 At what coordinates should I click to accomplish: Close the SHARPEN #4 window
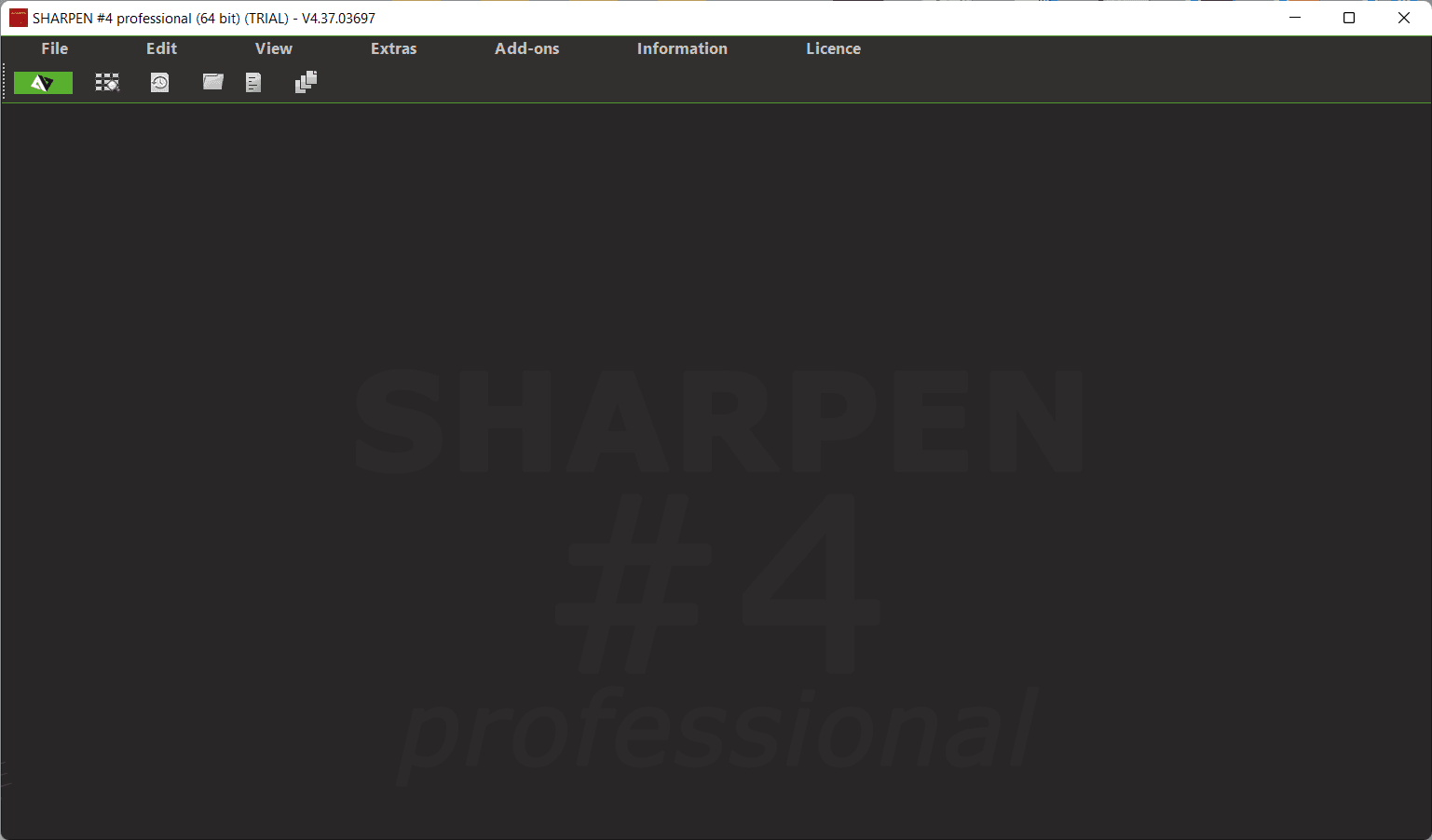click(1404, 18)
